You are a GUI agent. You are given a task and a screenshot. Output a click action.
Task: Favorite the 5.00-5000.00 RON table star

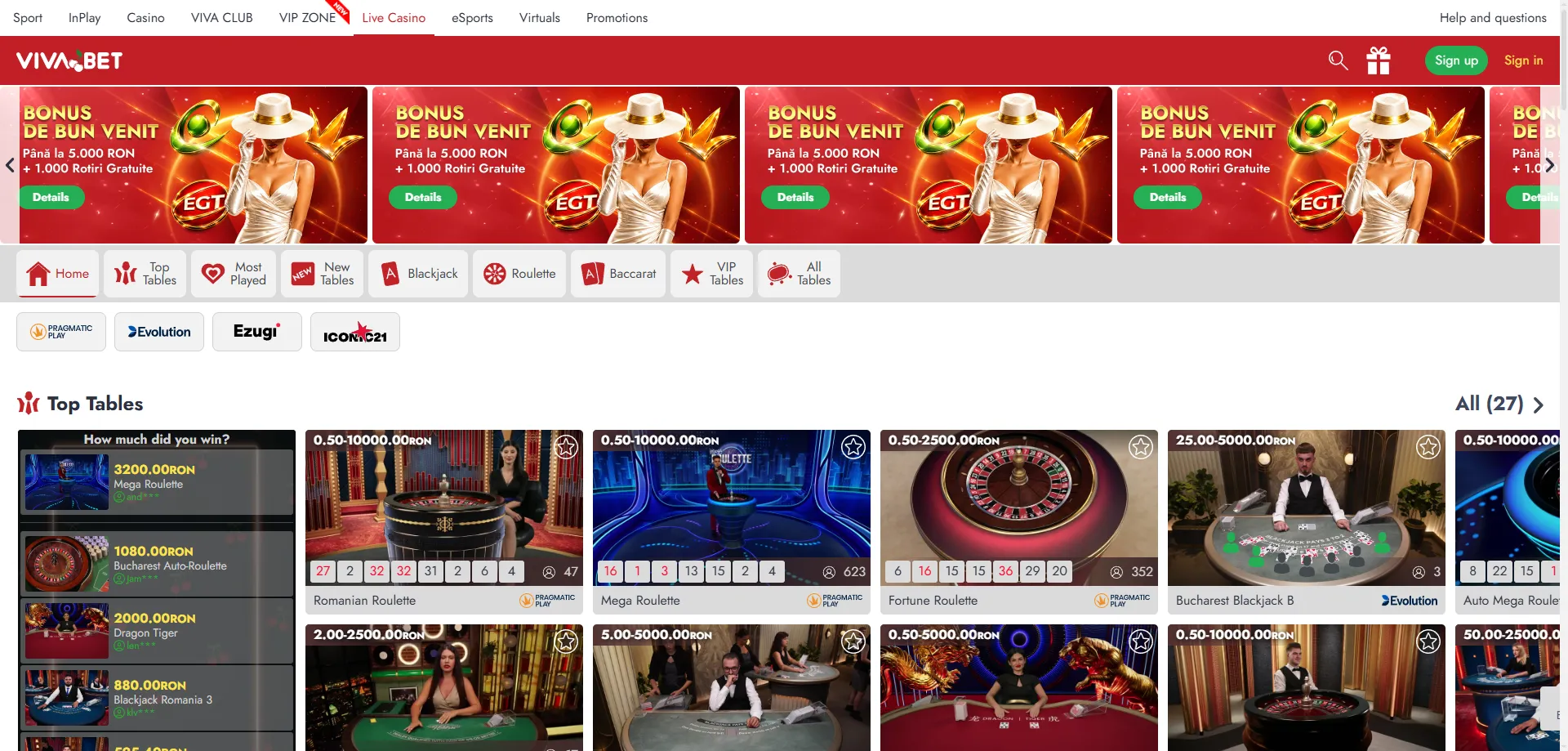[853, 641]
